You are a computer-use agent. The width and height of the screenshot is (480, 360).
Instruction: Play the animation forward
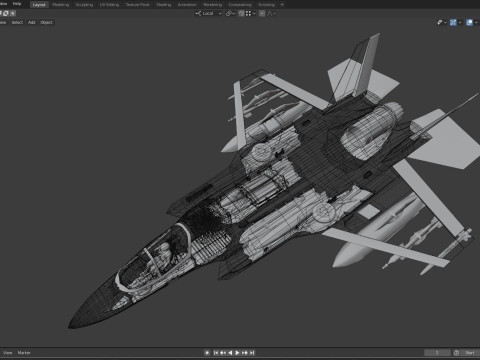point(237,353)
